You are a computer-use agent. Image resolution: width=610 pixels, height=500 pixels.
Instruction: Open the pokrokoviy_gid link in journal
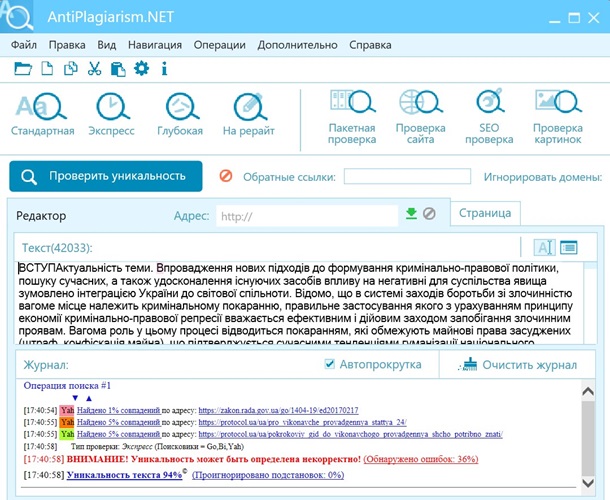point(351,434)
